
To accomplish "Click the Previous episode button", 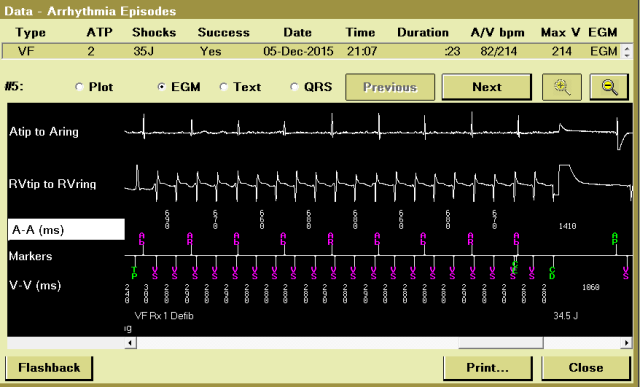I will coord(390,87).
